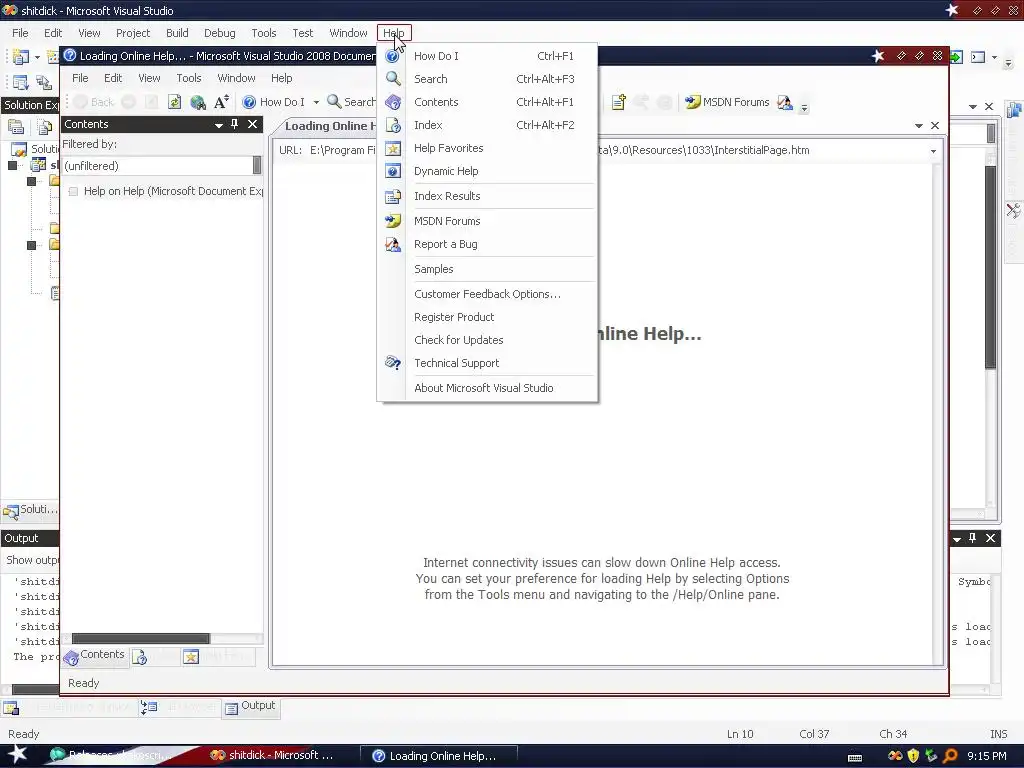Click the How Do I icon in Help menu
Image resolution: width=1024 pixels, height=768 pixels.
[392, 56]
